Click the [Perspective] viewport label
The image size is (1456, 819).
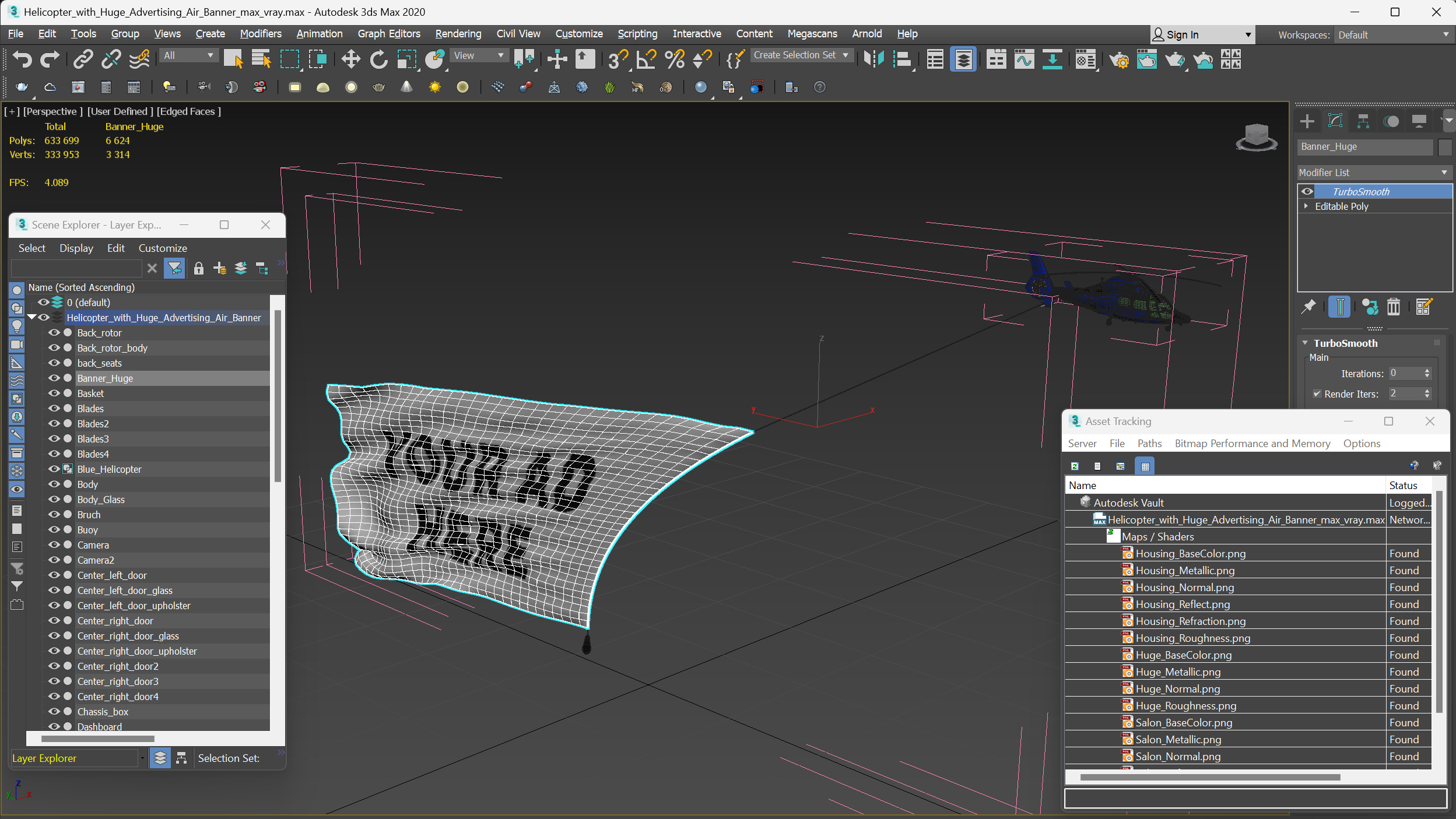[52, 111]
